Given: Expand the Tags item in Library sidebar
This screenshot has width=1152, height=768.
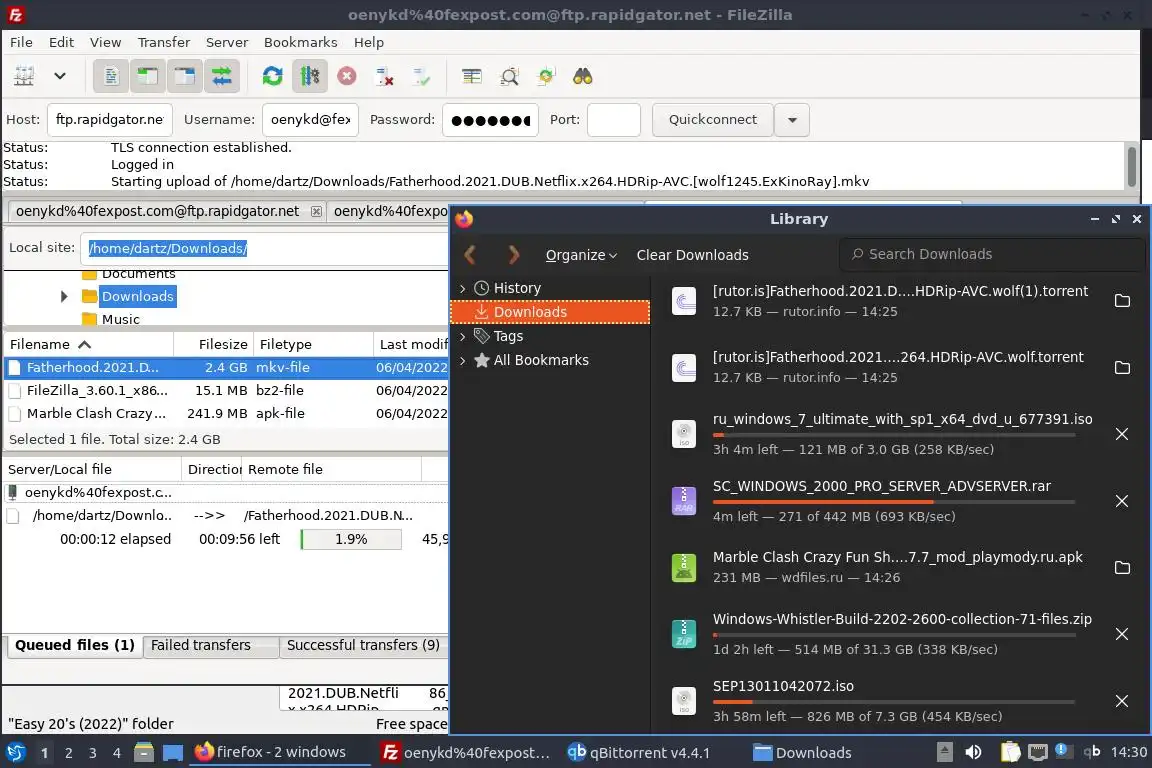Looking at the screenshot, I should click(x=462, y=337).
